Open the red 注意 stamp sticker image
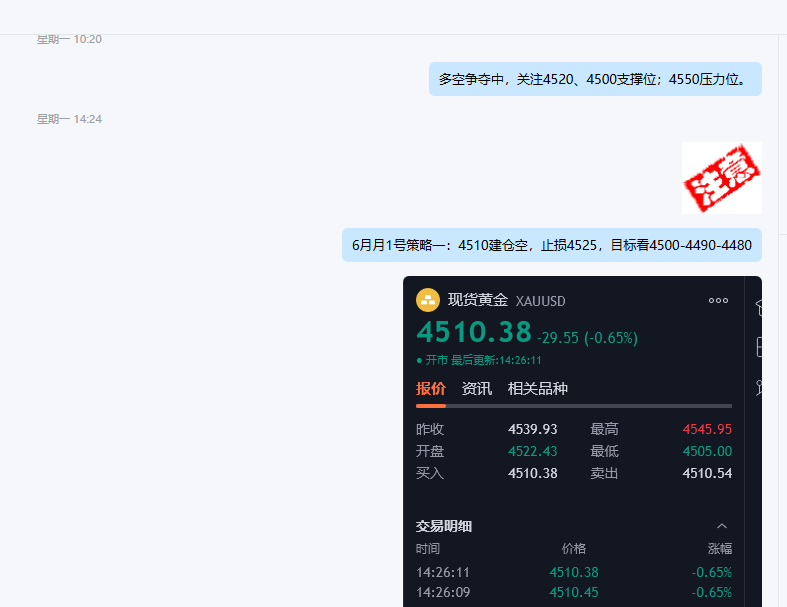787x607 pixels. coord(721,178)
